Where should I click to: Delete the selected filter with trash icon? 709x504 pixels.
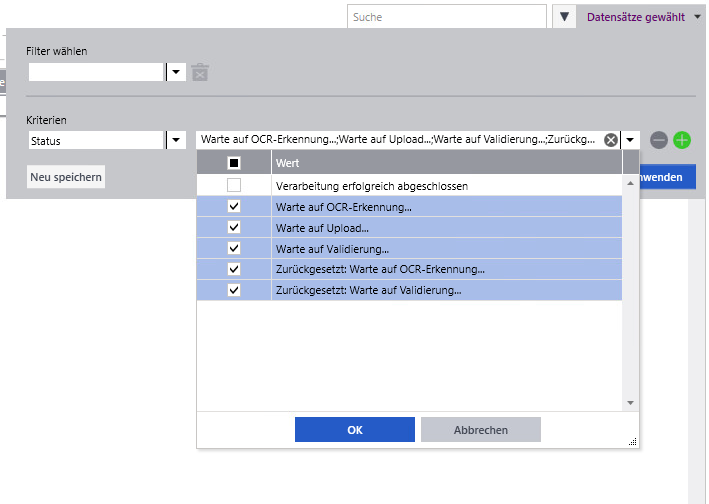click(x=200, y=72)
